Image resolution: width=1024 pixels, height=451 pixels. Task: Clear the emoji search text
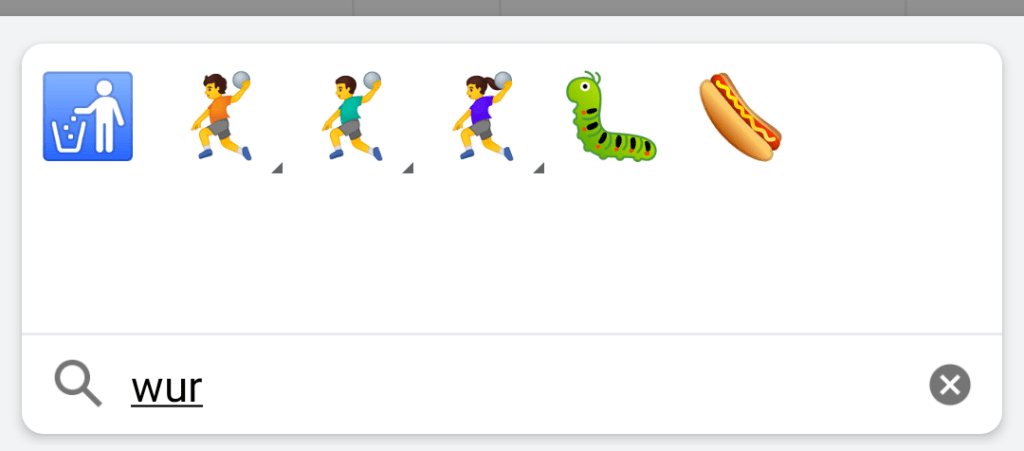tap(950, 384)
